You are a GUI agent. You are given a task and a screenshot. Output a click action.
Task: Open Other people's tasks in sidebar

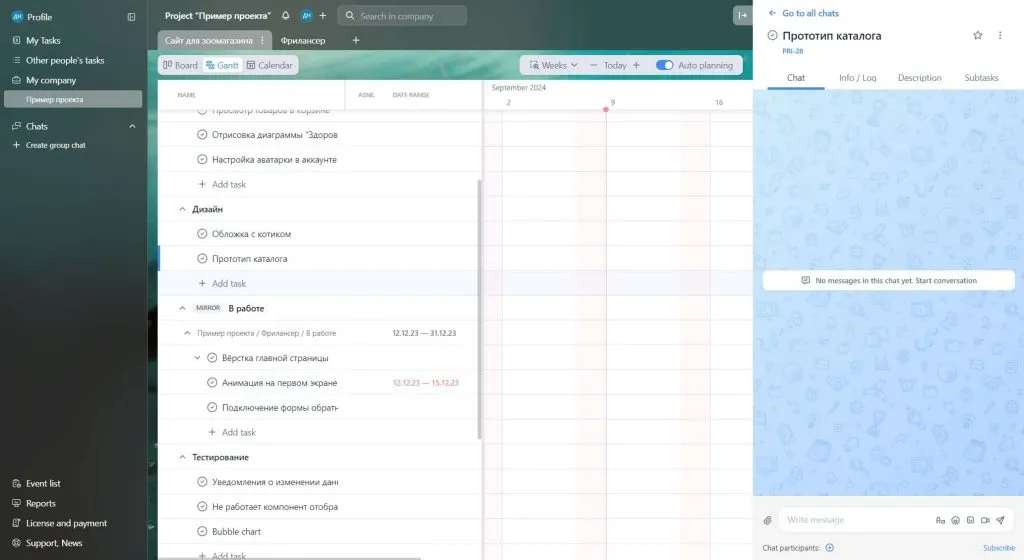click(x=57, y=60)
